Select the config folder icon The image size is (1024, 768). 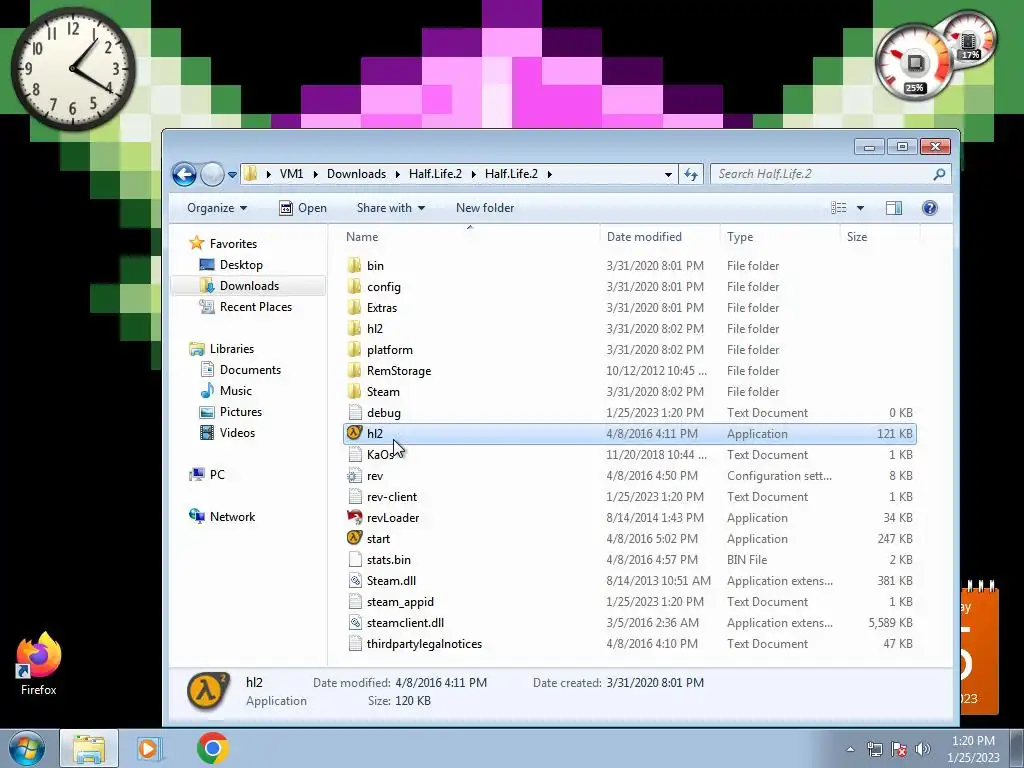pos(355,286)
